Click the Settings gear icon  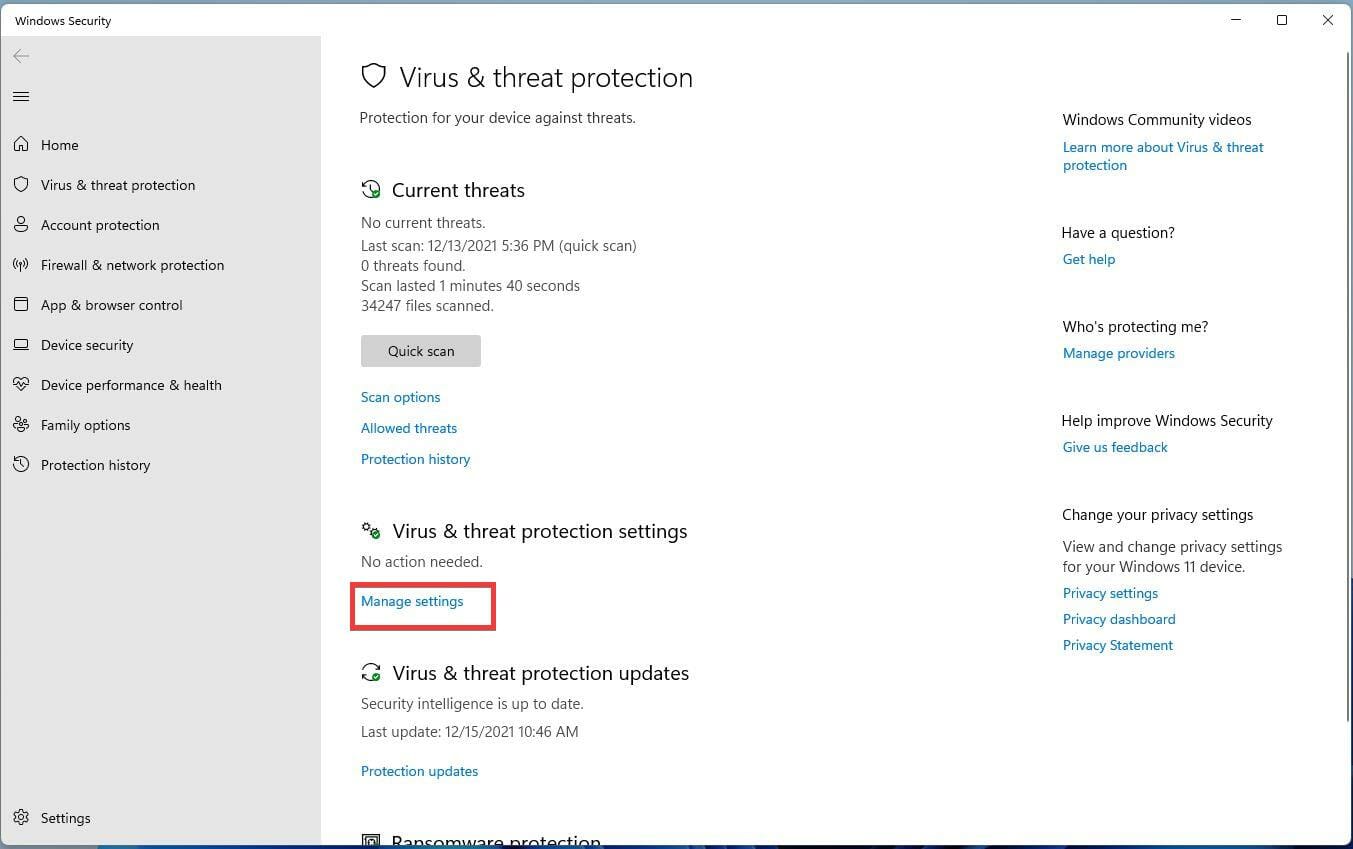[21, 818]
